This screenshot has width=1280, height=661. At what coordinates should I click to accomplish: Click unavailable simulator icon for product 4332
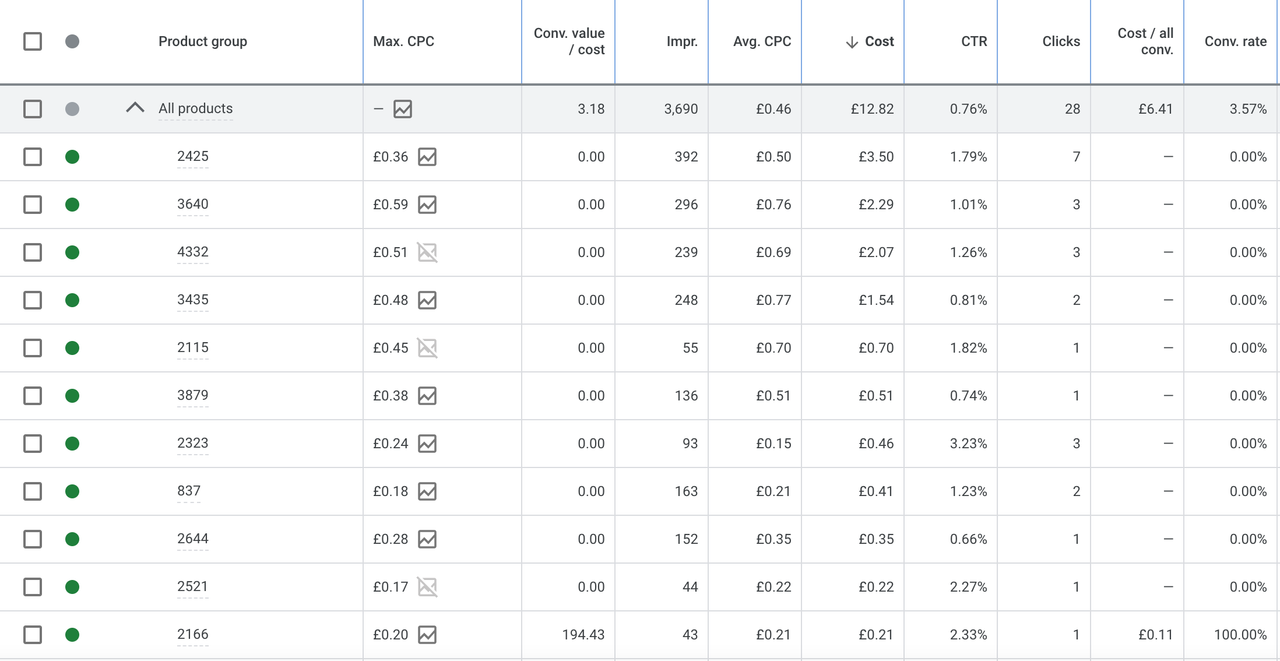pos(427,253)
